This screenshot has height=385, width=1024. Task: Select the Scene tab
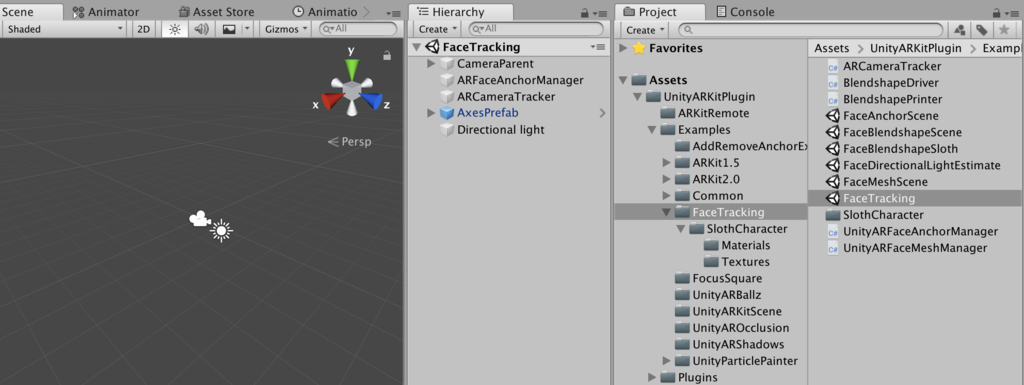[x=30, y=12]
